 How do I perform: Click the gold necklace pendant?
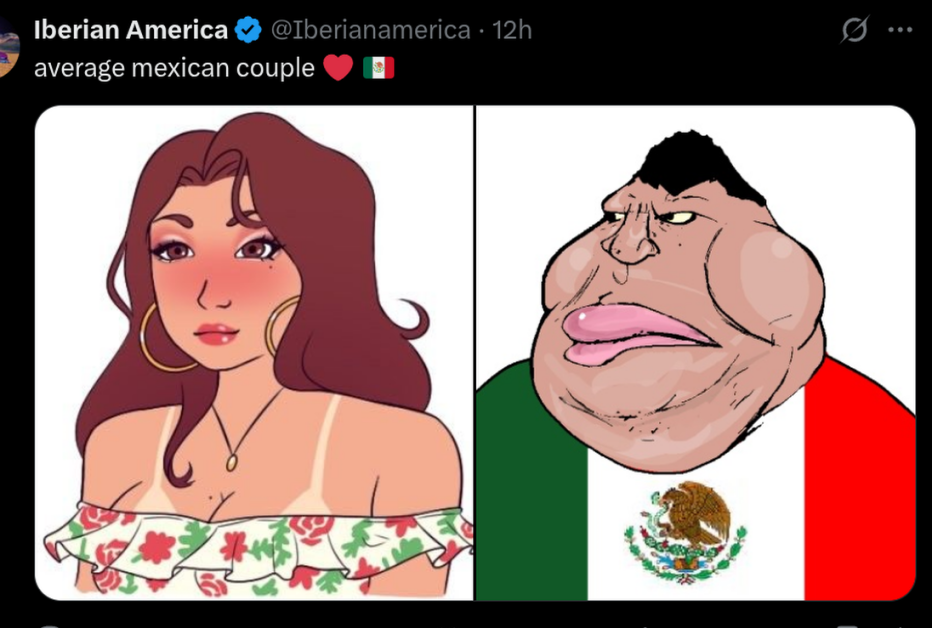(231, 462)
